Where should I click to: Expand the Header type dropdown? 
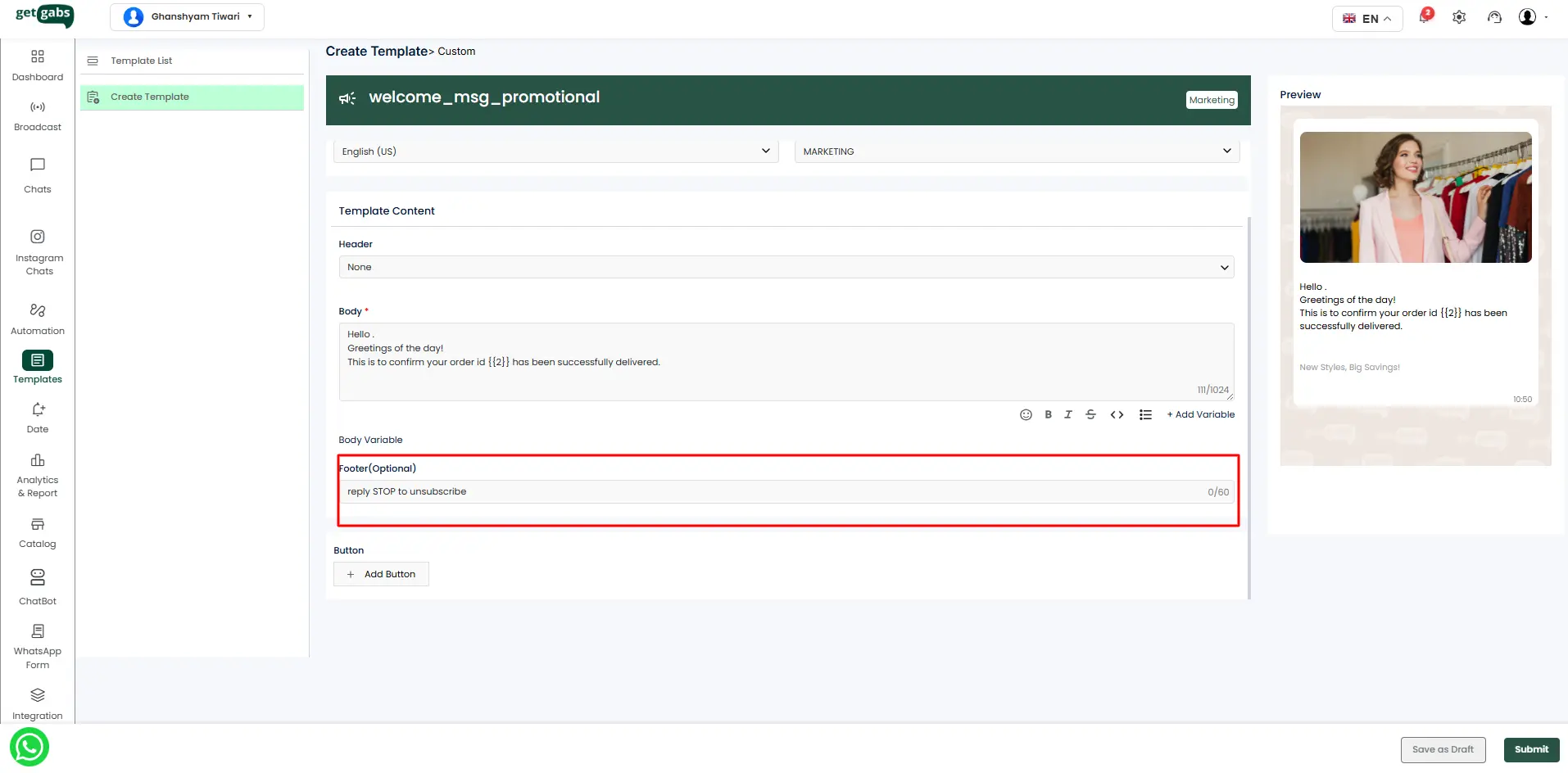tap(786, 268)
